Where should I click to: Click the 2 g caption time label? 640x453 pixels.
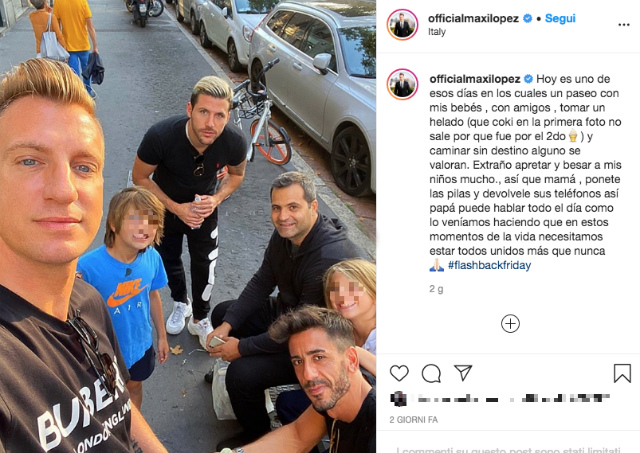coord(436,289)
